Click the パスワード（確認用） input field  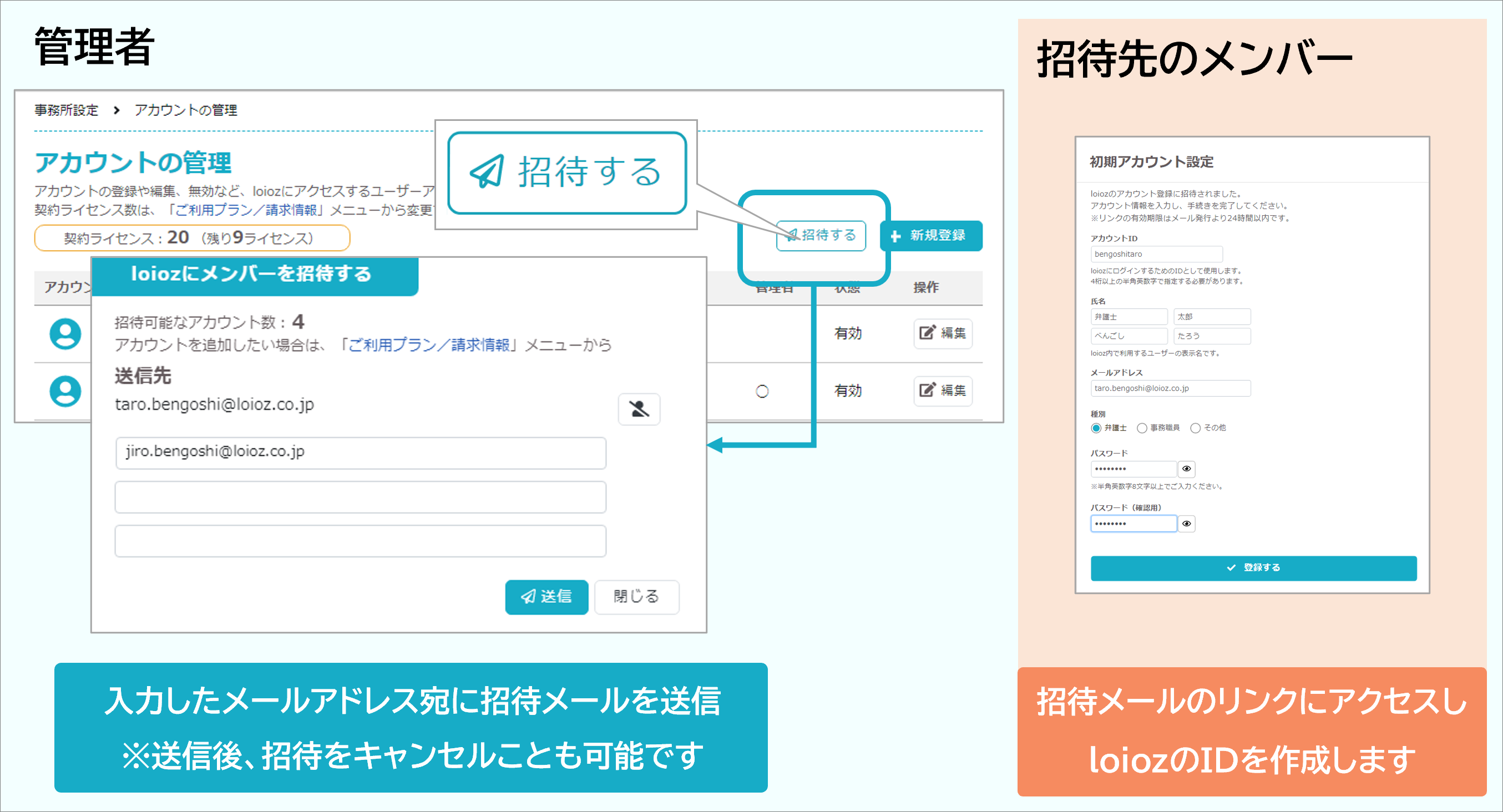coord(1133,524)
